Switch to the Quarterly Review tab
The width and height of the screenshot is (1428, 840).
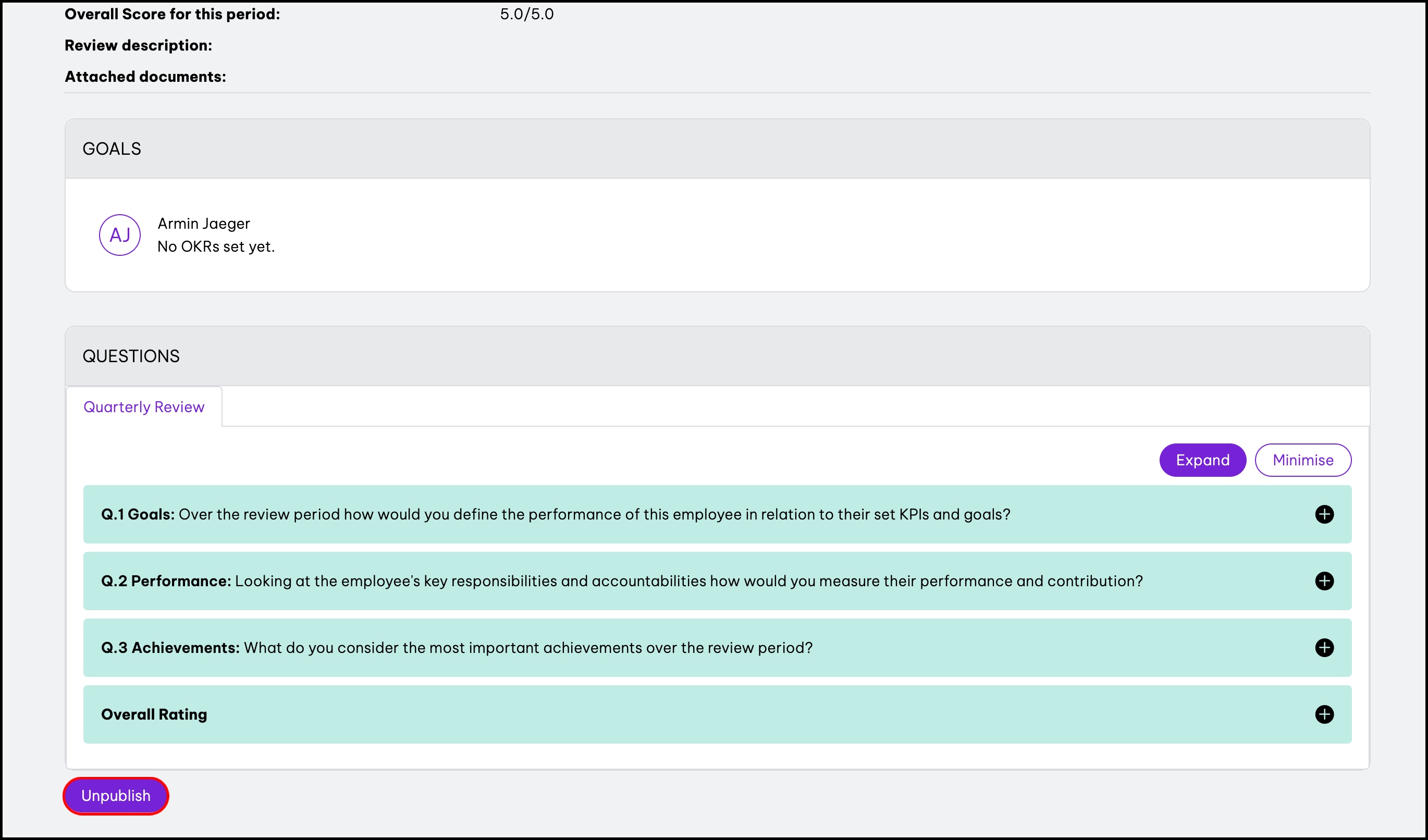(x=144, y=406)
